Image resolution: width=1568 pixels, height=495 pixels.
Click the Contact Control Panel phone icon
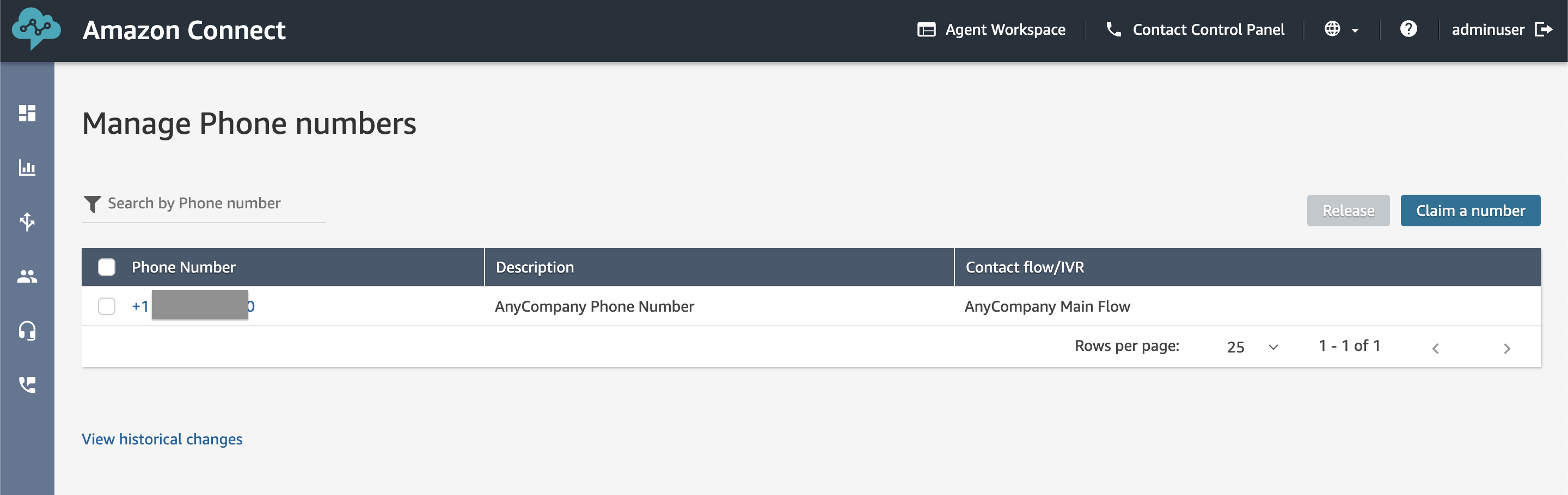[x=1113, y=29]
